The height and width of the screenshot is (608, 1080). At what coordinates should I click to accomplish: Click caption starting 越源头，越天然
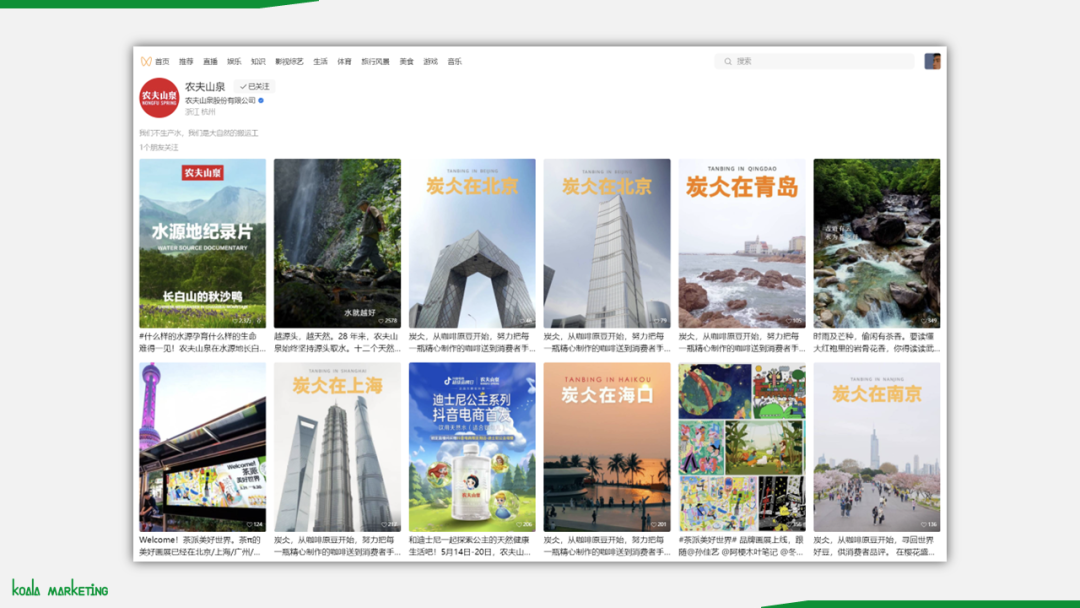pos(338,342)
